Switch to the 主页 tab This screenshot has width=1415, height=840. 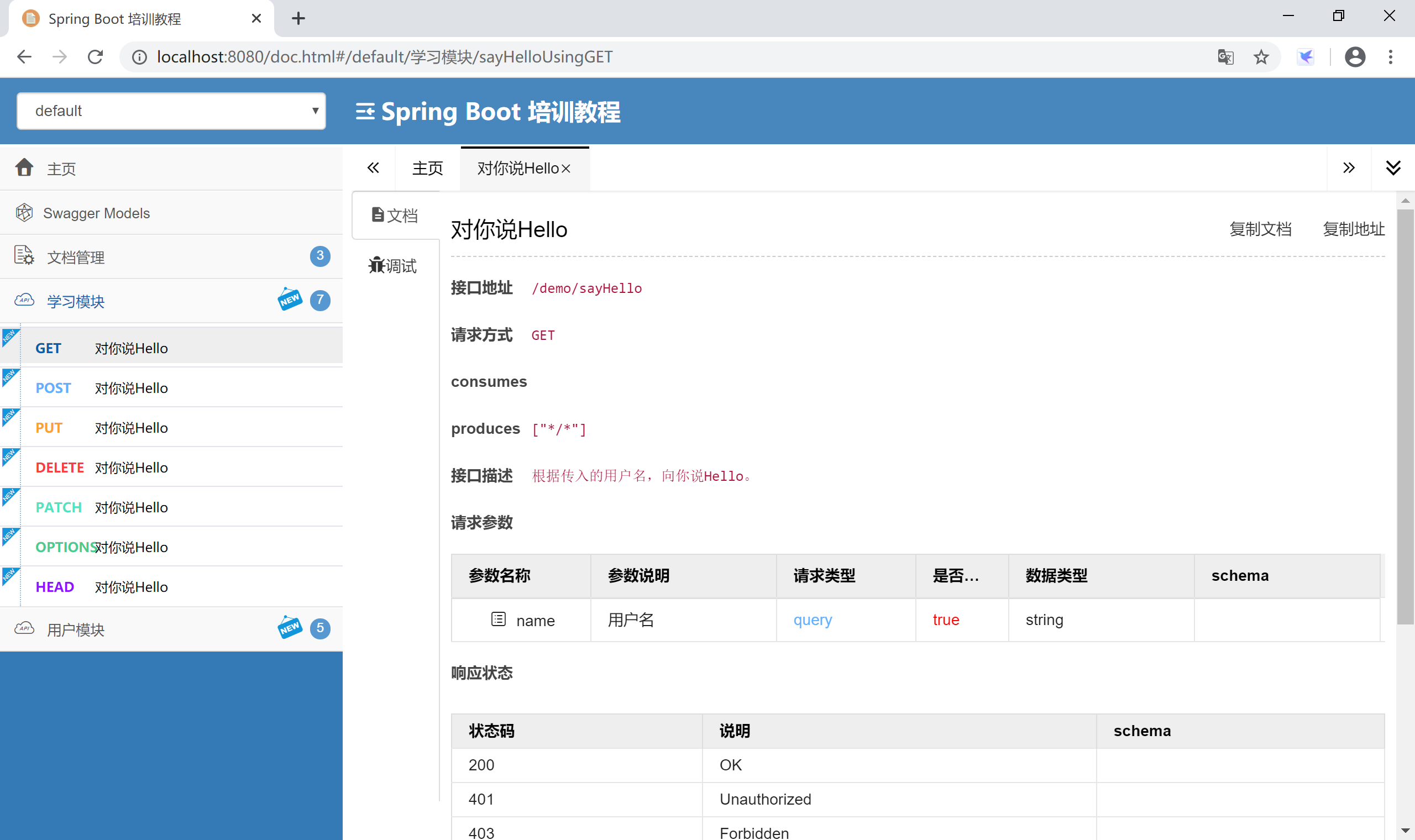coord(427,168)
